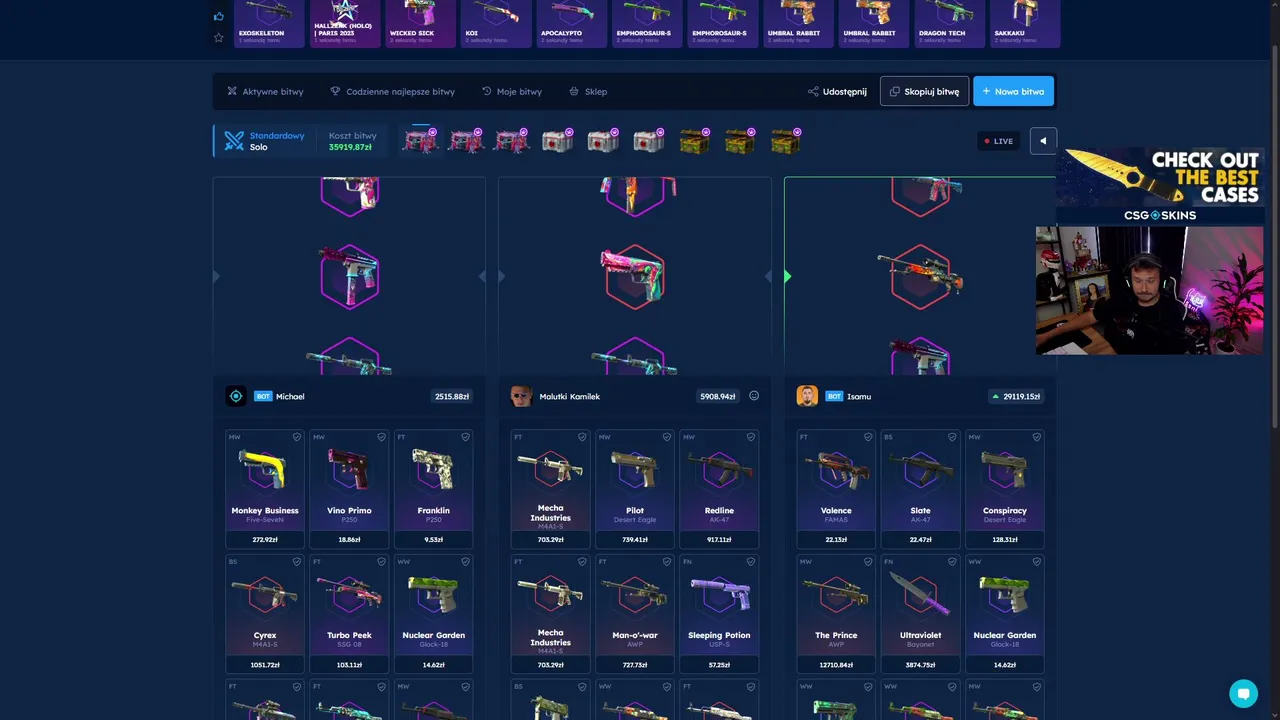Click the Skopiuj bitwę button
The width and height of the screenshot is (1280, 720).
924,91
